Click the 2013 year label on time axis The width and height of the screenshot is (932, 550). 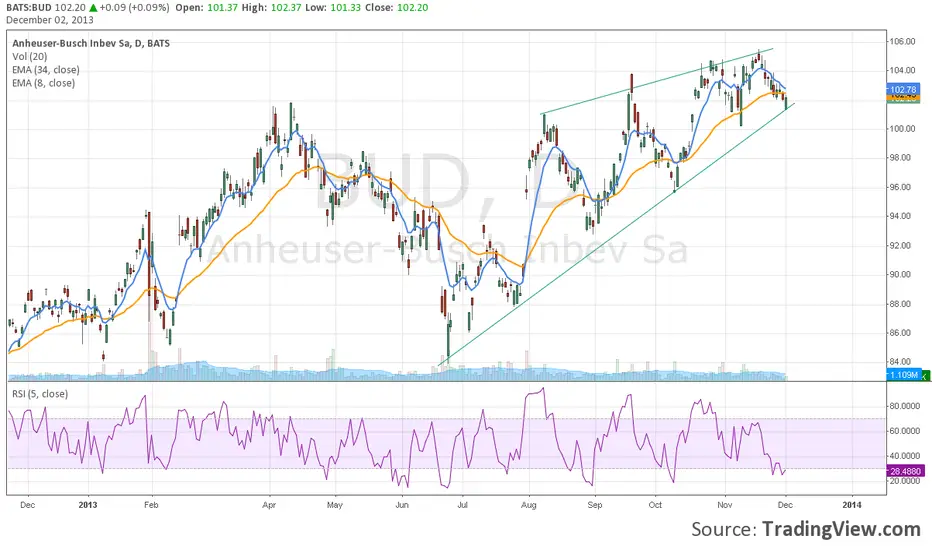pos(87,505)
